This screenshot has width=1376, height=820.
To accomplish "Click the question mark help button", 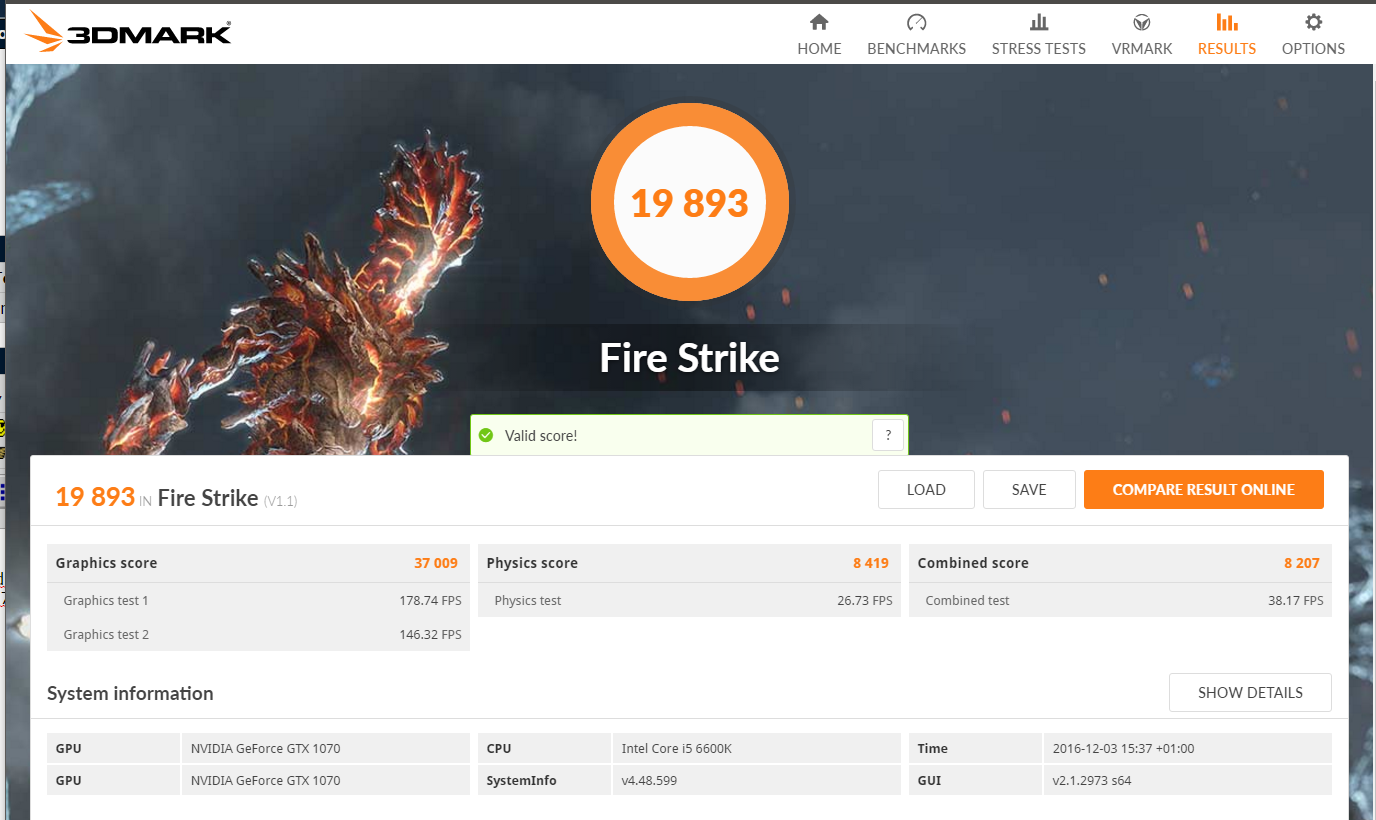I will coord(888,435).
